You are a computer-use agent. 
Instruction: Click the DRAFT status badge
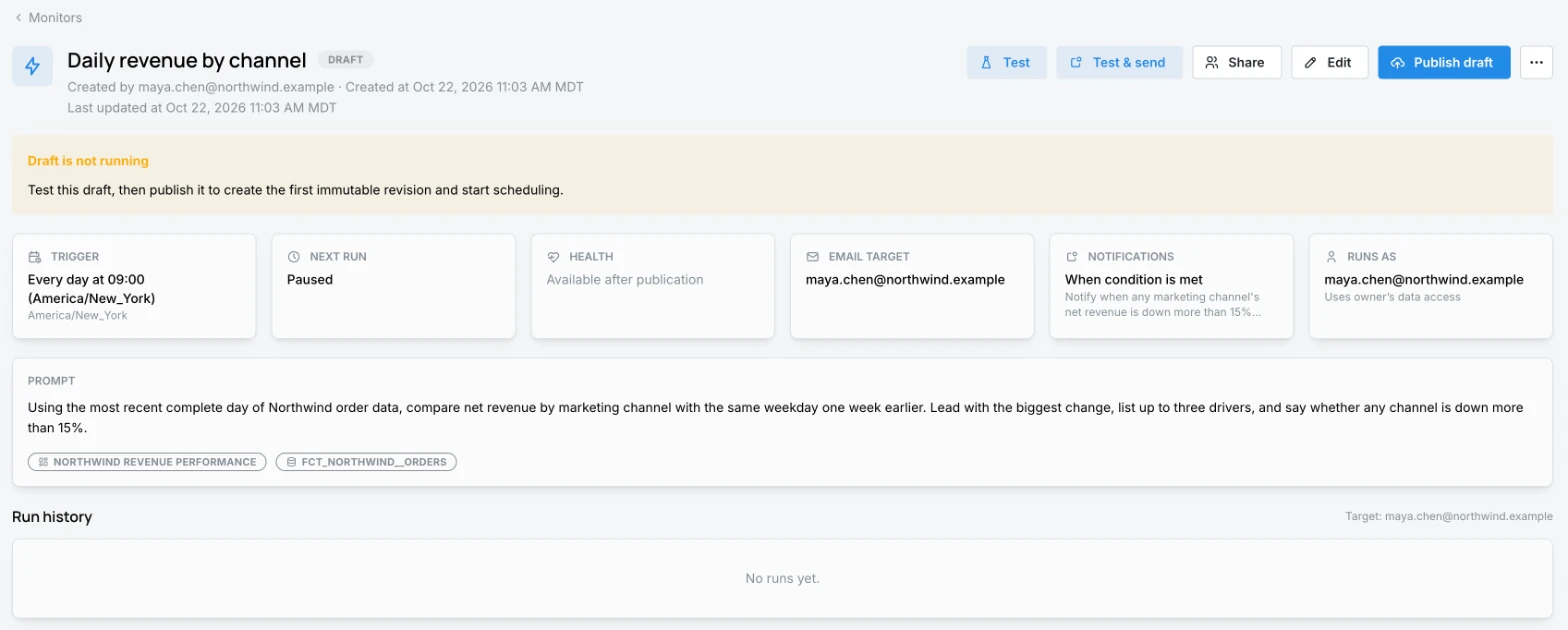click(345, 60)
